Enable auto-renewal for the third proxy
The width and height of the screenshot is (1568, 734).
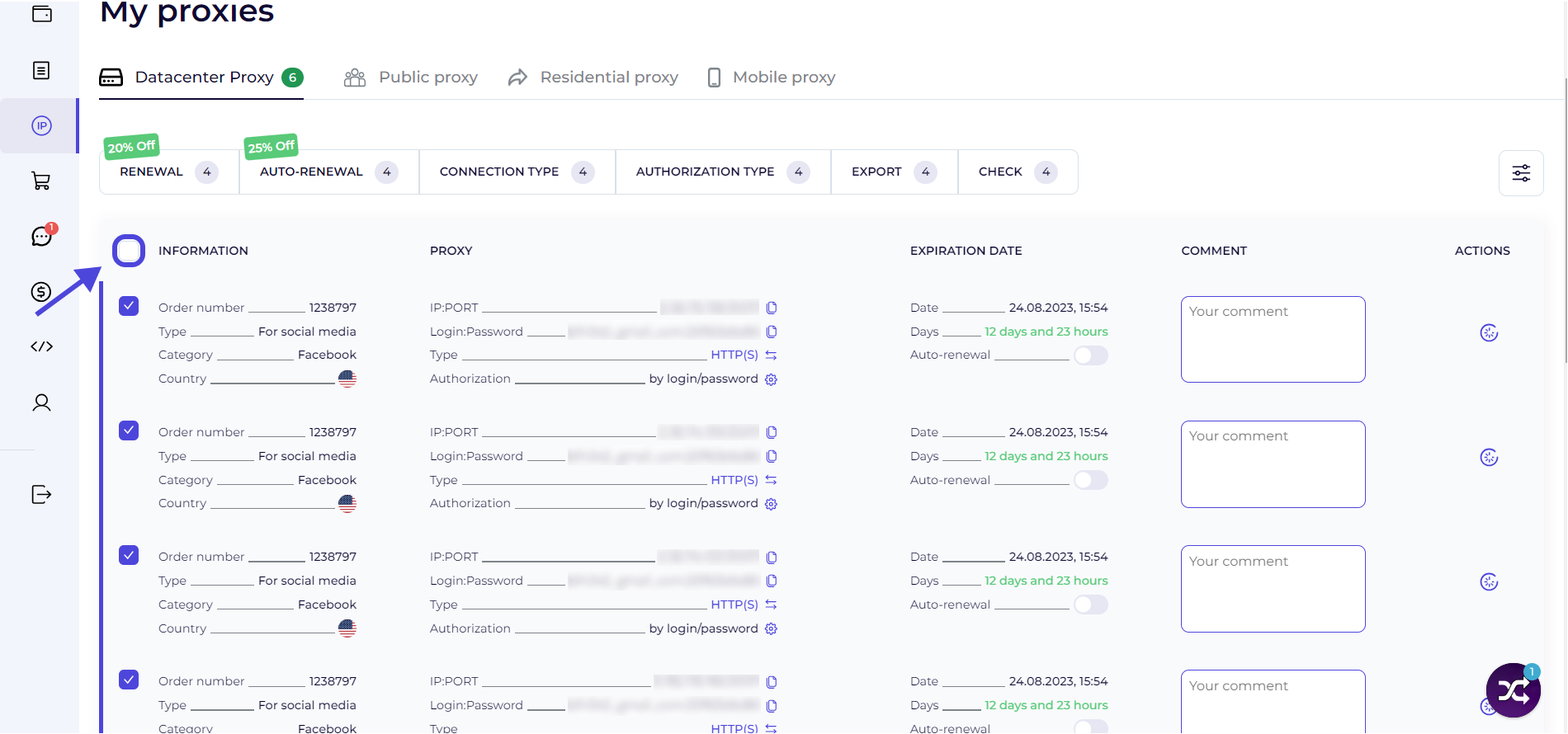click(1090, 605)
